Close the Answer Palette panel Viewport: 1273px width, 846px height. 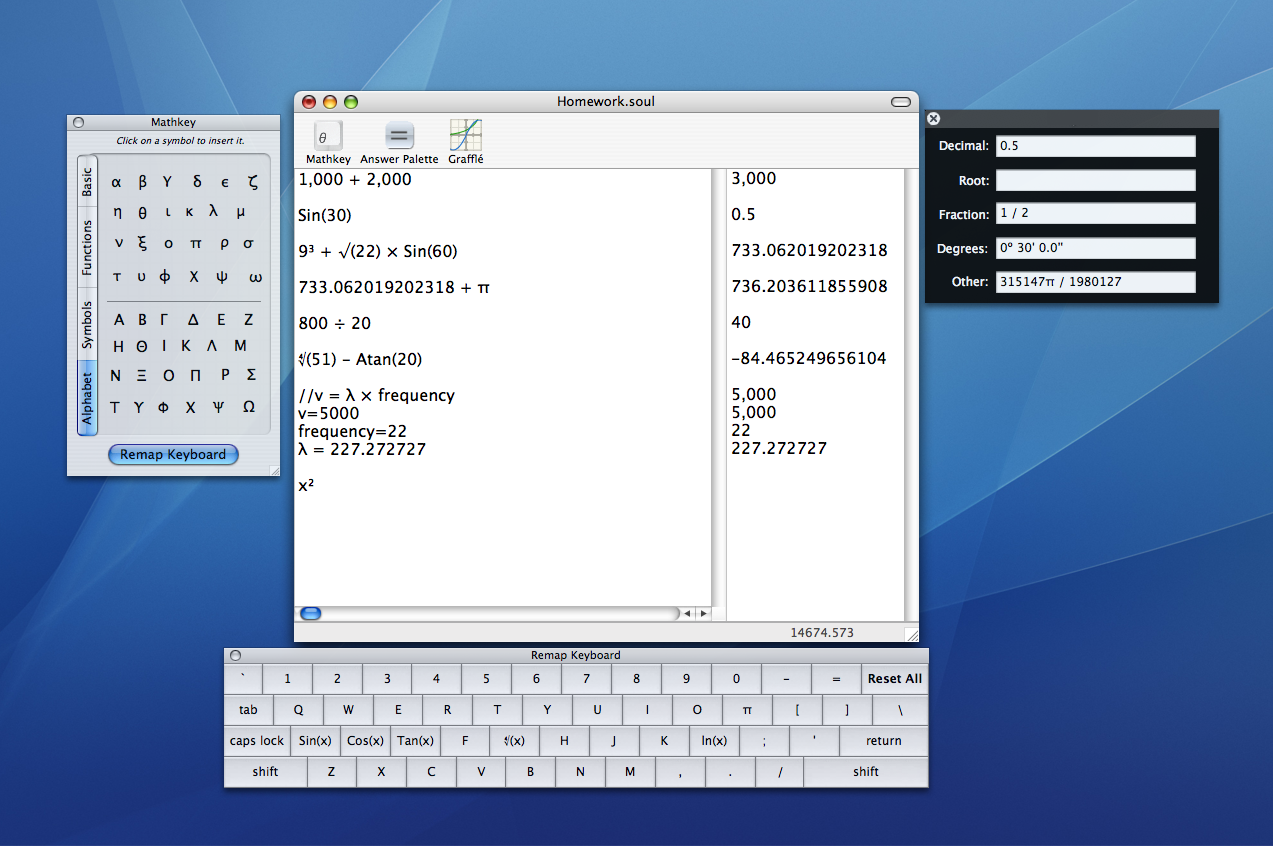click(x=934, y=118)
